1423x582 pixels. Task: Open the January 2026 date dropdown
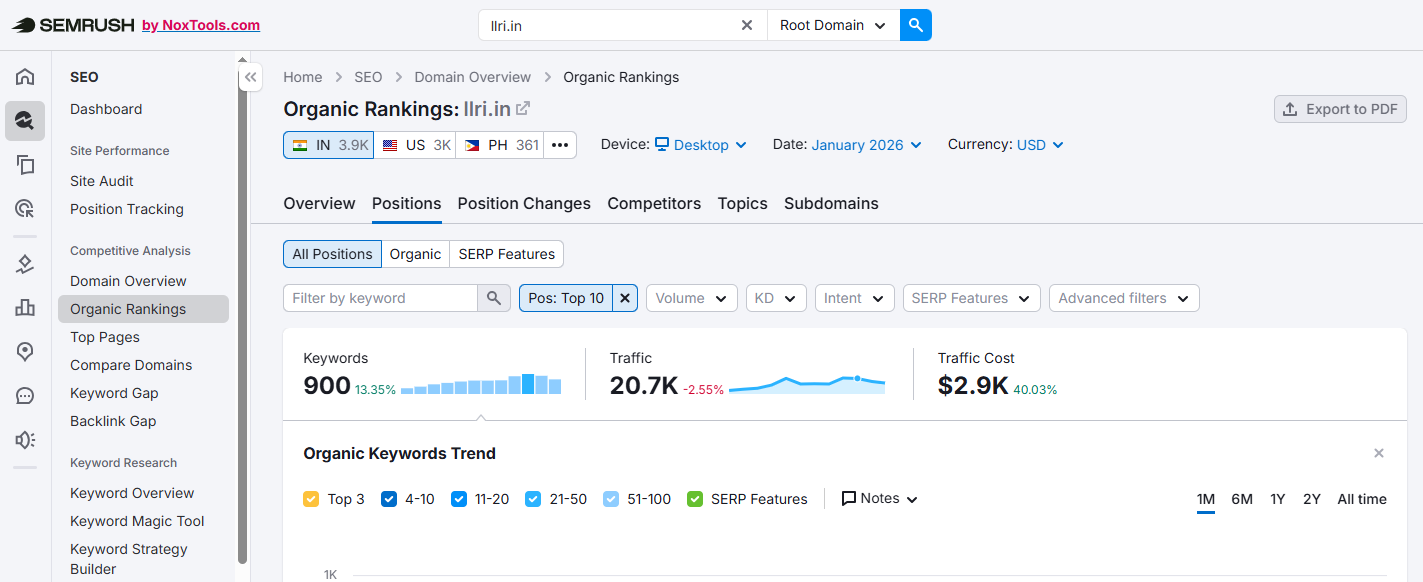866,145
